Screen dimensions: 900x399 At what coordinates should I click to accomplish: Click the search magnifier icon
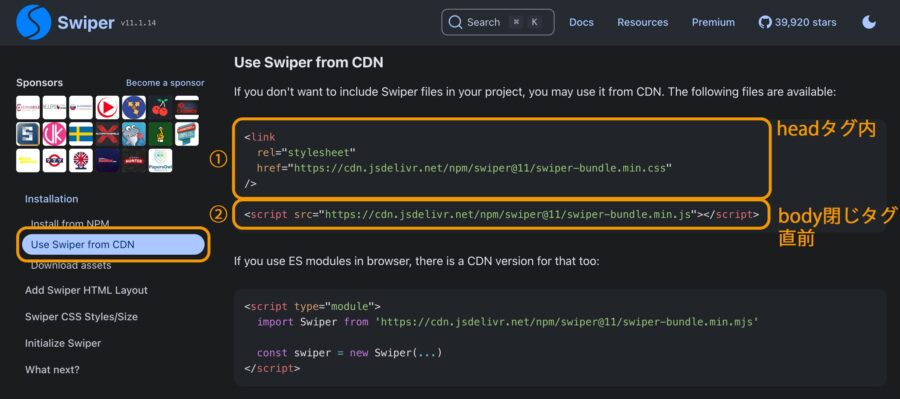click(x=455, y=22)
